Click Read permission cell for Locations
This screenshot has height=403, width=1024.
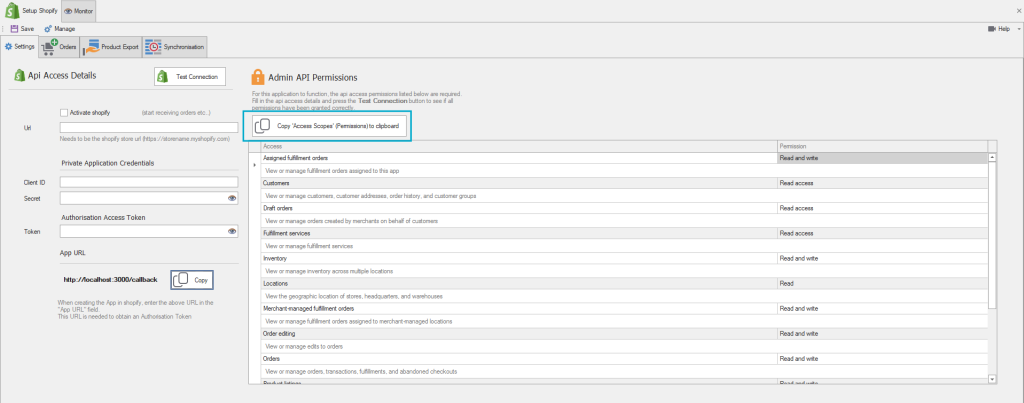tap(882, 283)
